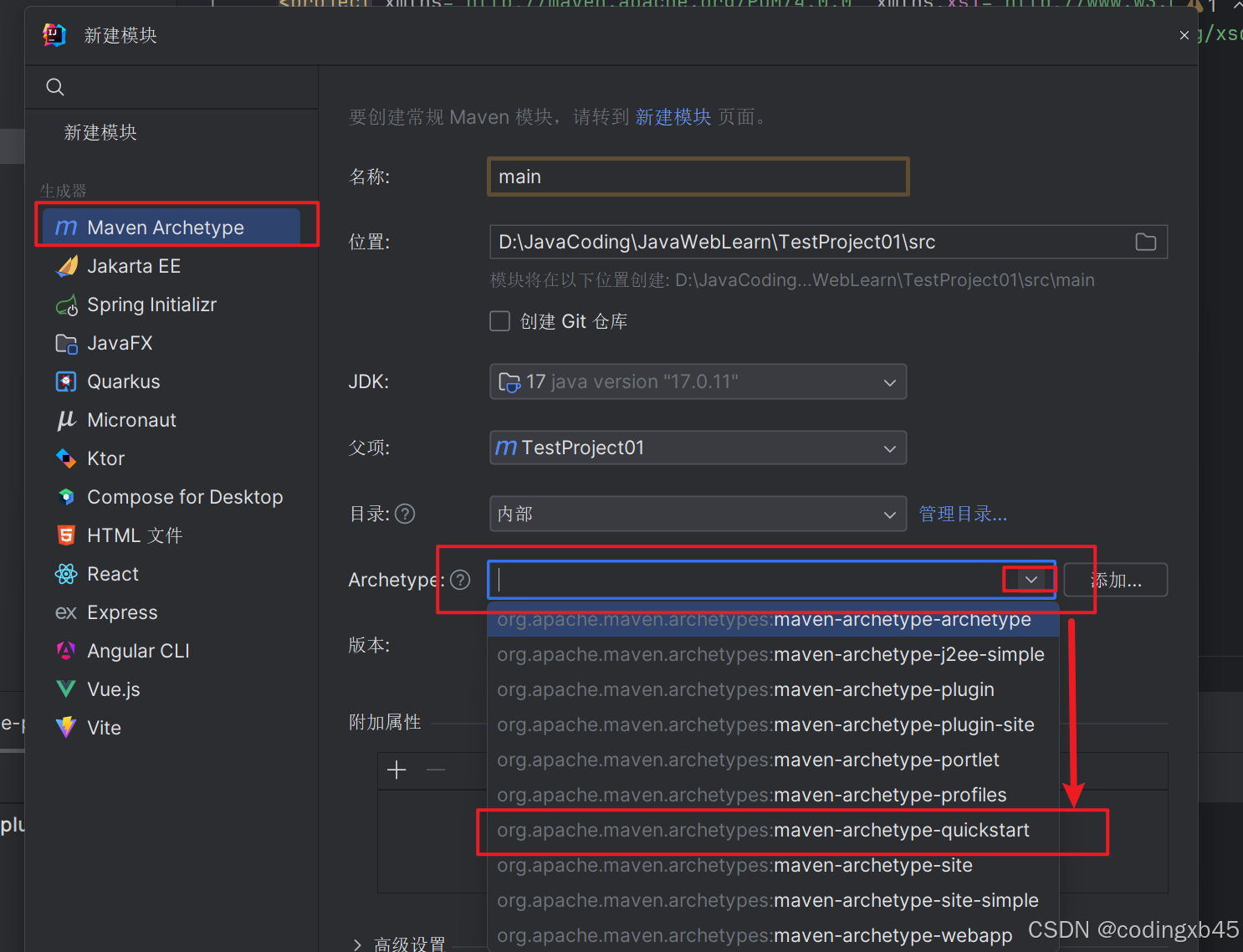Choose maven-archetype-j2ee-simple from the list
The height and width of the screenshot is (952, 1243).
[773, 654]
